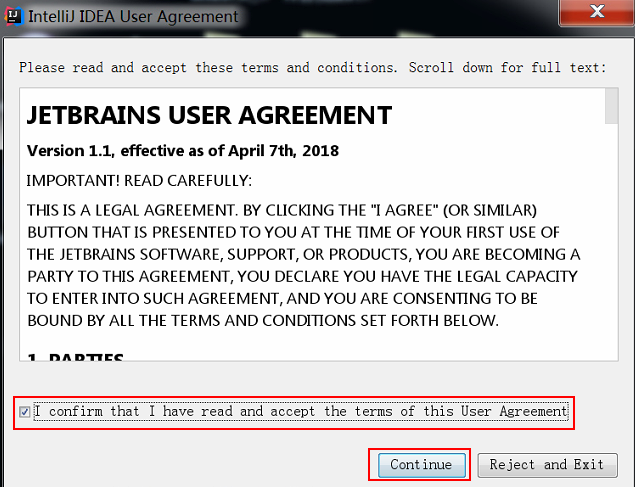
Task: Click the IMPORTANT! READ CAREFULLY line
Action: (x=139, y=181)
